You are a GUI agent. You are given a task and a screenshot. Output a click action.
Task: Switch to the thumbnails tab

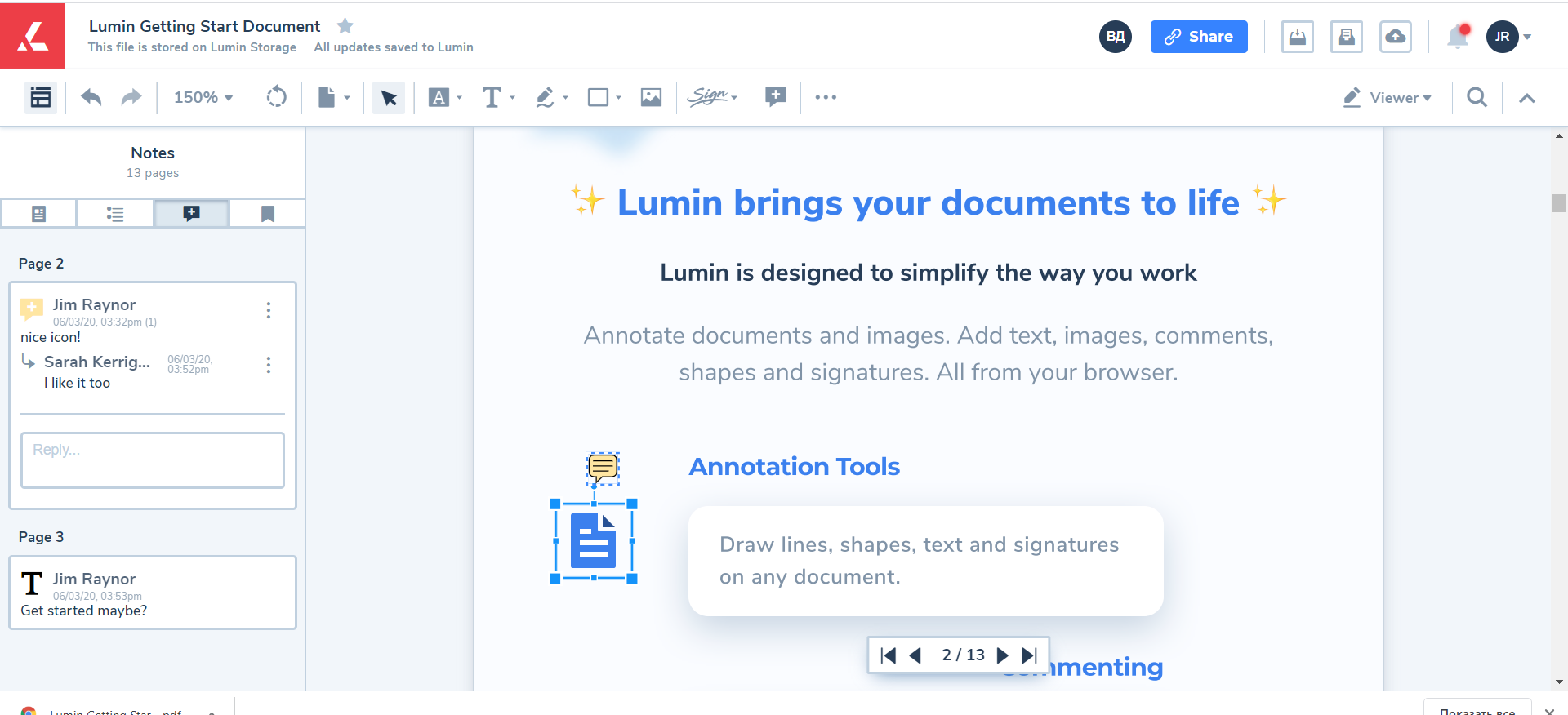(x=38, y=213)
